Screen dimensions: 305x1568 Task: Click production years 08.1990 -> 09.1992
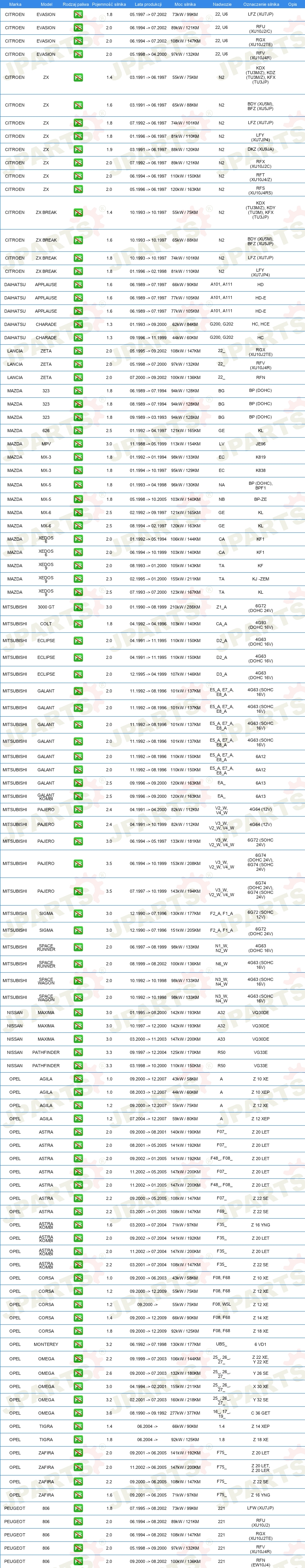click(x=148, y=1413)
